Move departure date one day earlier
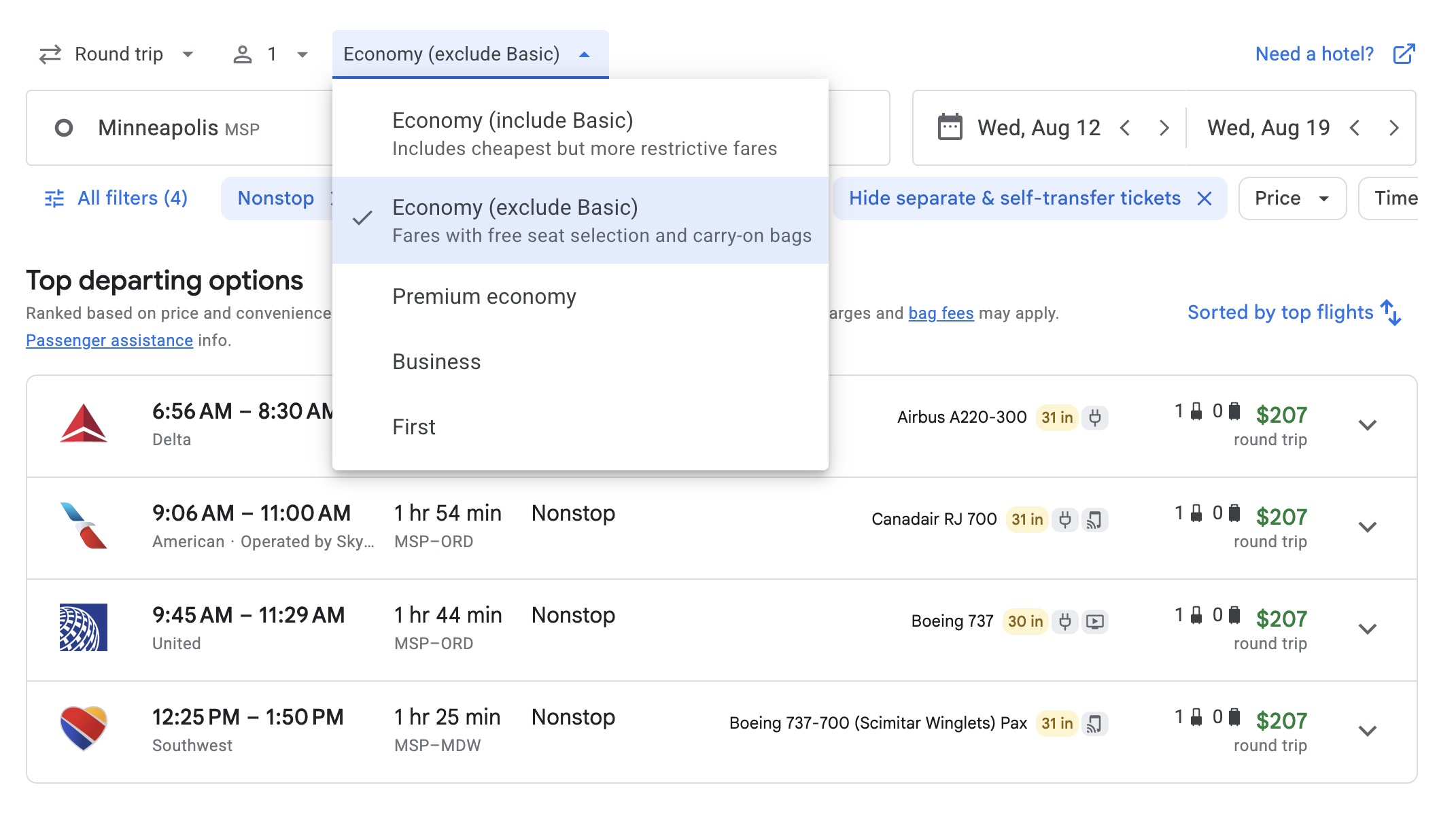1456x817 pixels. [1126, 128]
